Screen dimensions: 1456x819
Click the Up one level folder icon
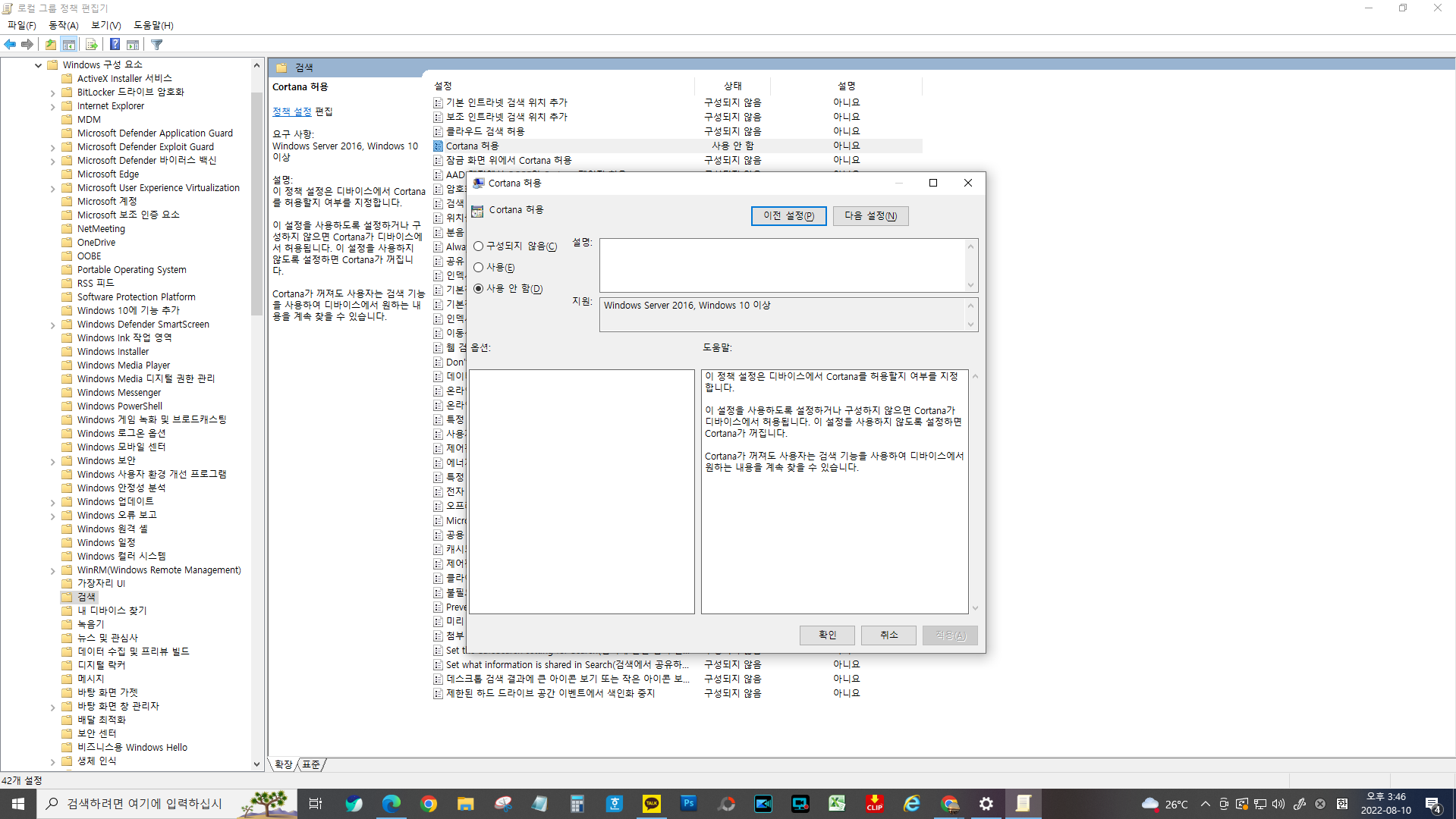[x=50, y=45]
